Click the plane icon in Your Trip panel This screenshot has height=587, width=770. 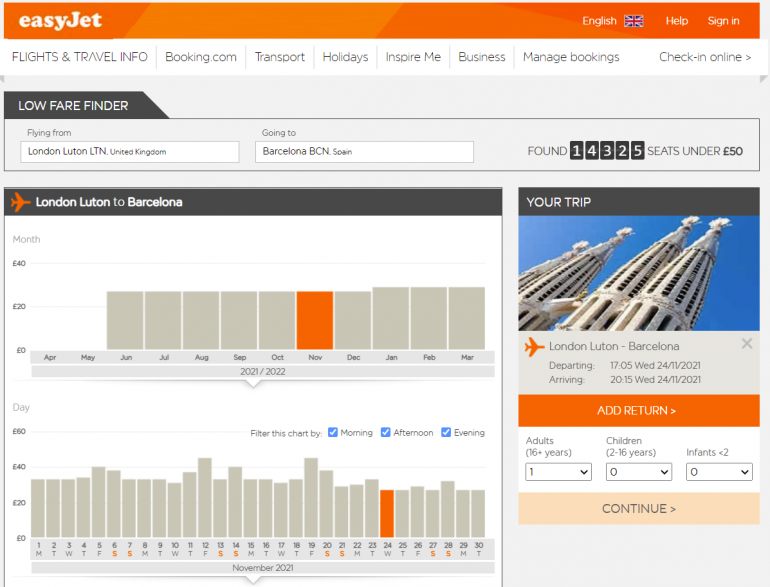click(534, 347)
